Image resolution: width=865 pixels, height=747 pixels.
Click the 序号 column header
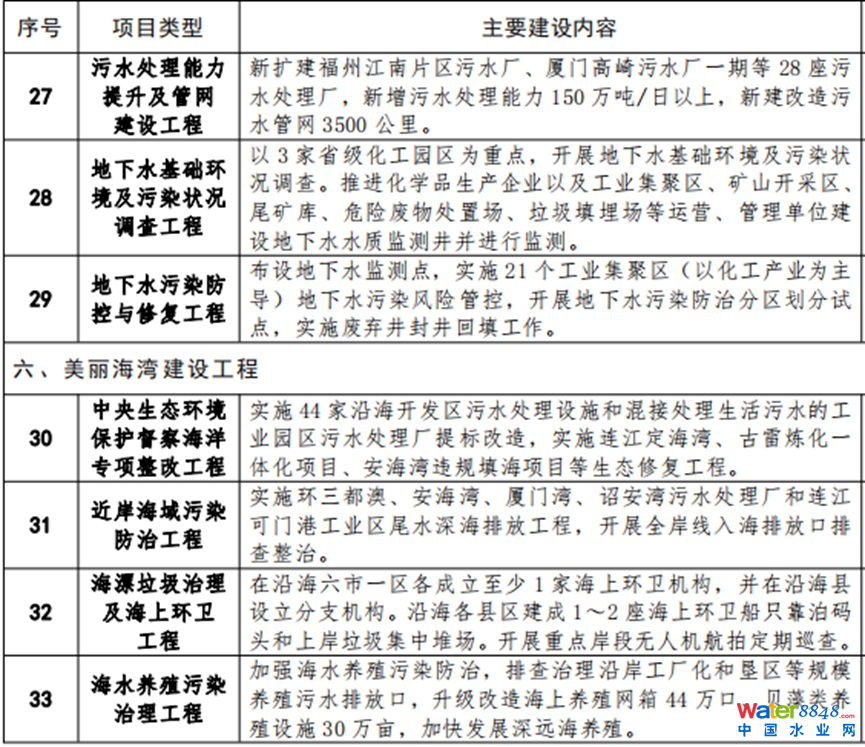point(39,25)
